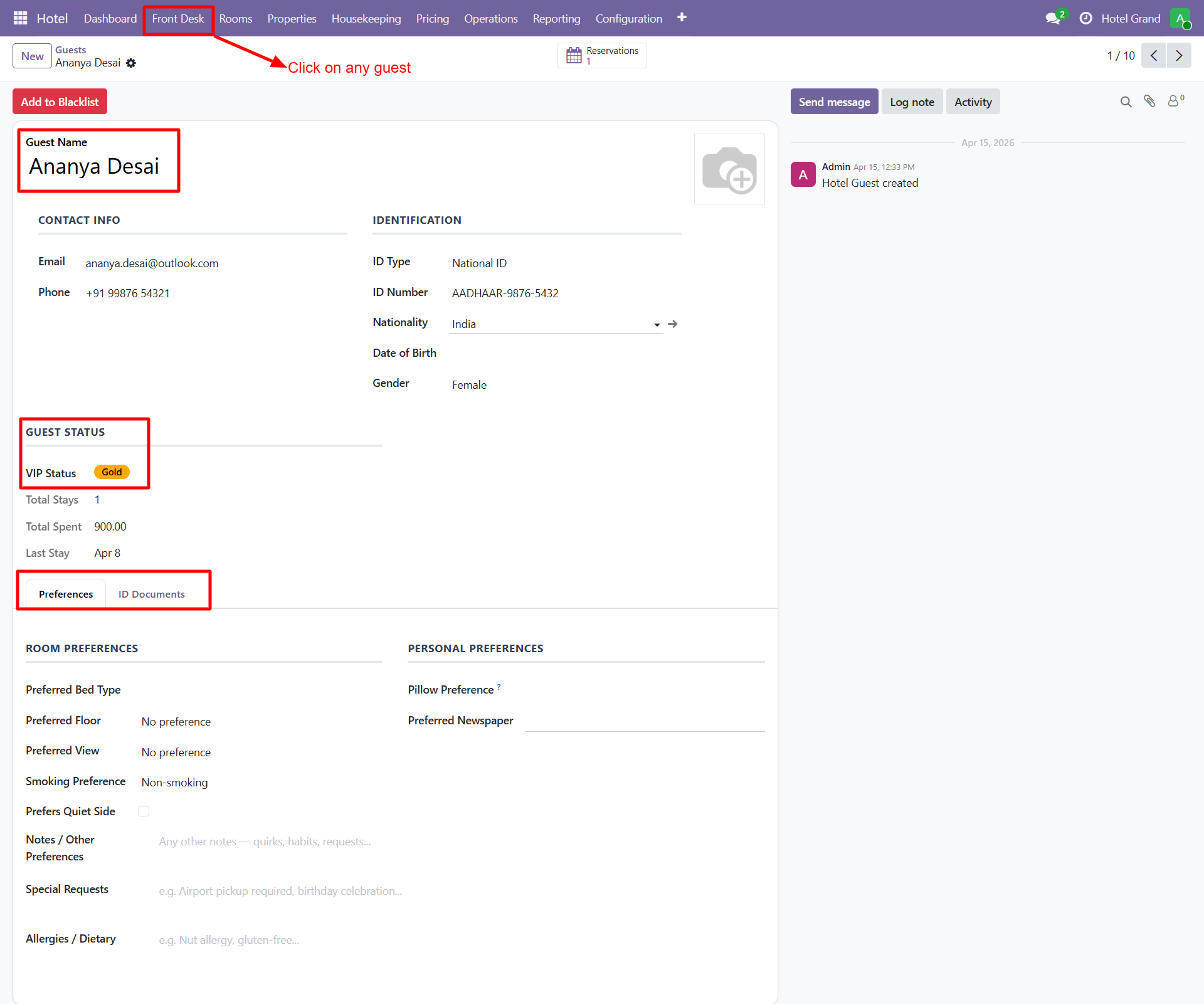The image size is (1204, 1004).
Task: Open Preferred Floor selection field
Action: (x=176, y=721)
